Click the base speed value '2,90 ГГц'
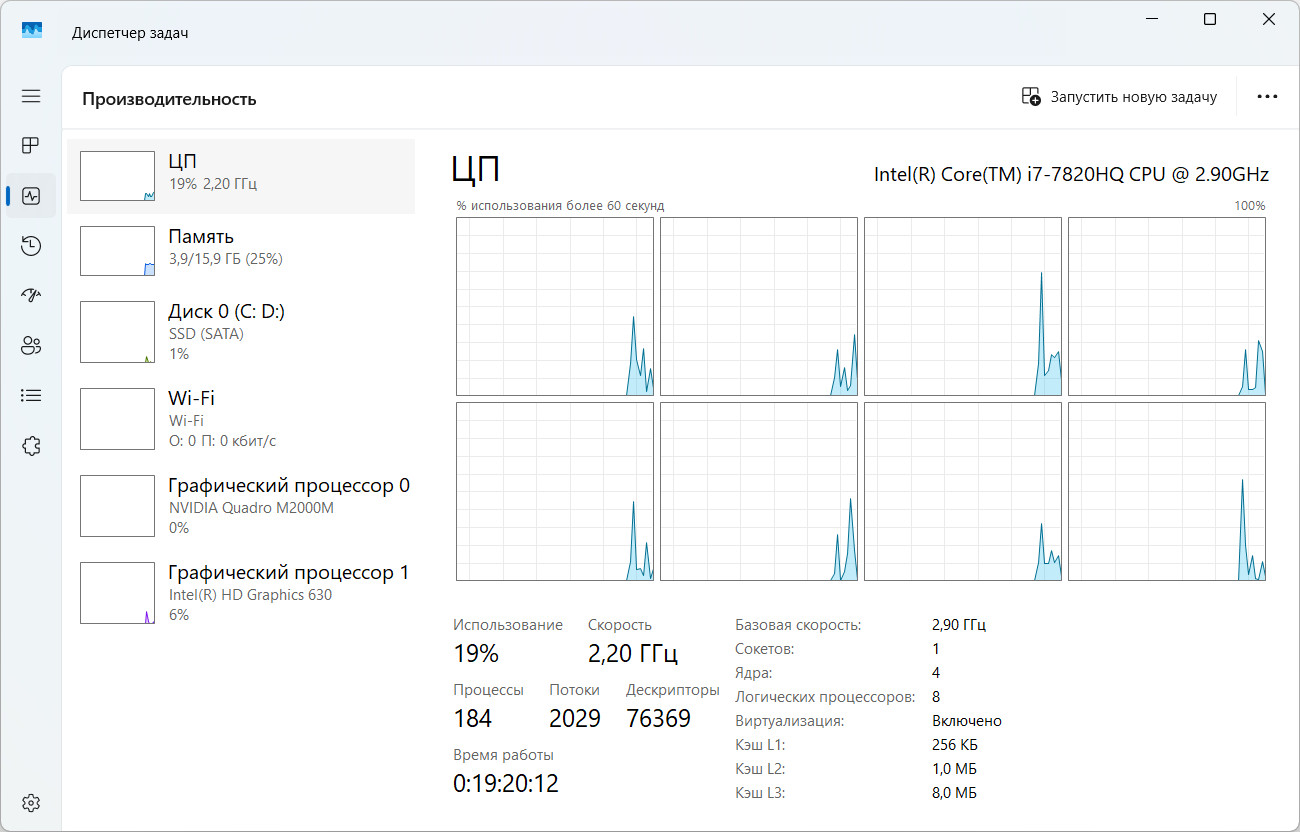 tap(959, 625)
